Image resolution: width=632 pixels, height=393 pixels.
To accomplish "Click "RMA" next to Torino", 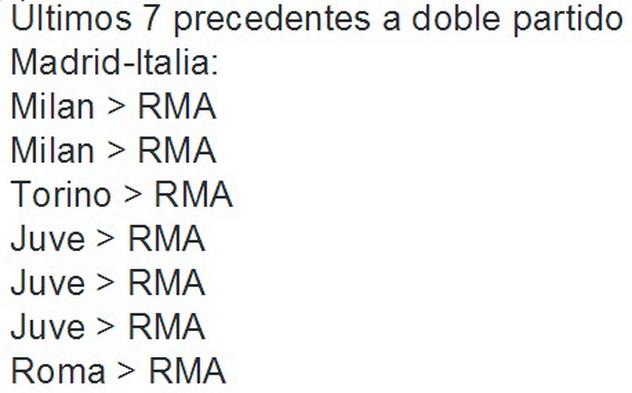I will point(194,193).
